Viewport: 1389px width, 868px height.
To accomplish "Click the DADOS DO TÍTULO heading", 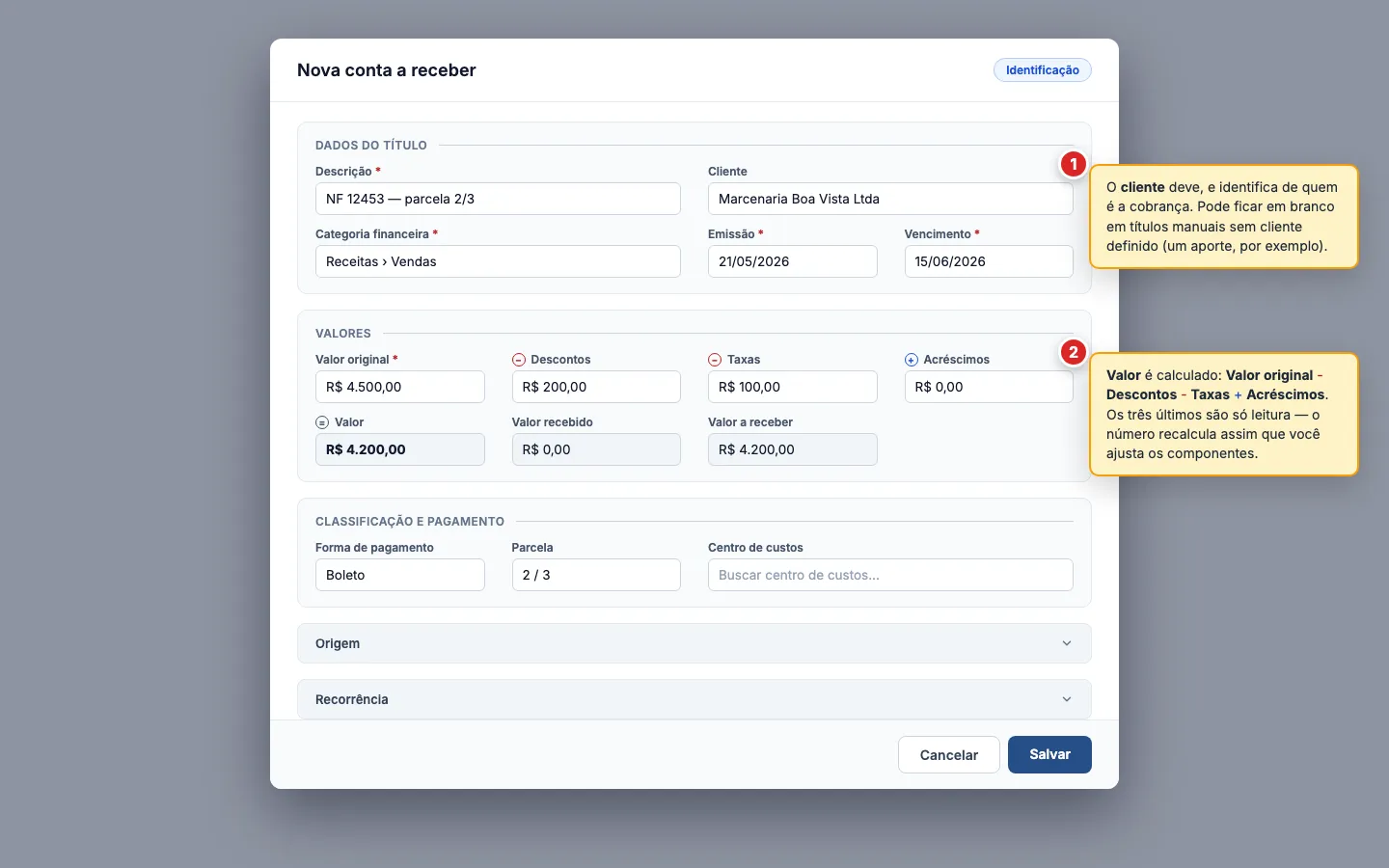I will (x=371, y=146).
